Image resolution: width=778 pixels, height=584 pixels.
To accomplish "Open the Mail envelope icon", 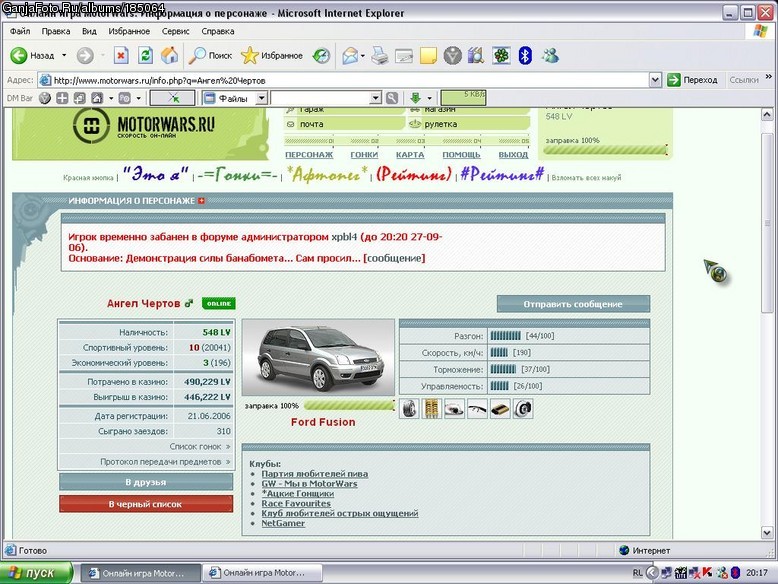I will [x=350, y=56].
